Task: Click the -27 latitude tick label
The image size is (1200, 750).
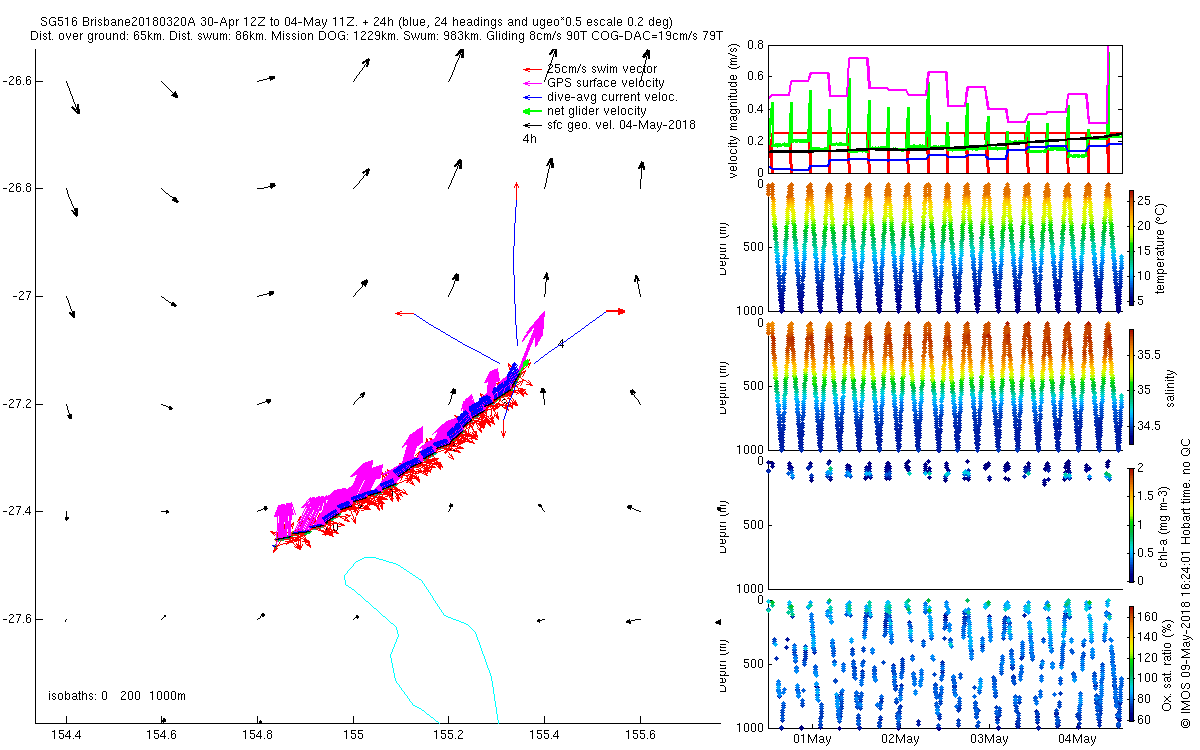Action: 23,296
